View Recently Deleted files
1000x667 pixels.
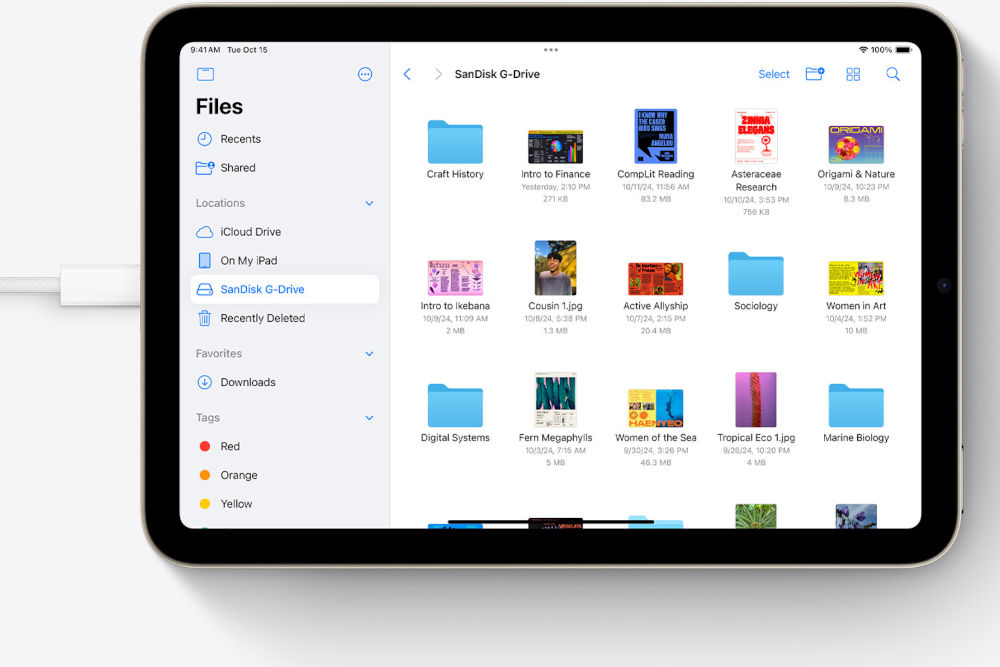point(262,318)
